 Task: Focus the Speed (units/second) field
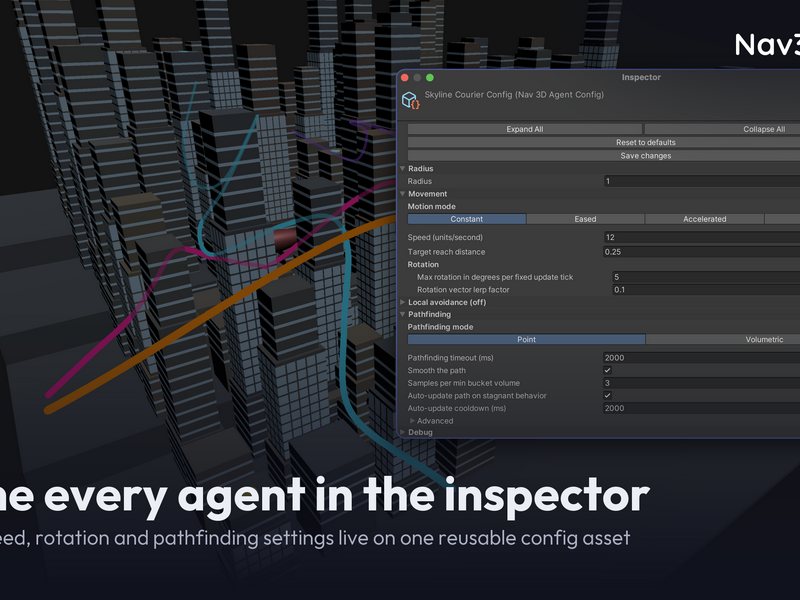(702, 237)
